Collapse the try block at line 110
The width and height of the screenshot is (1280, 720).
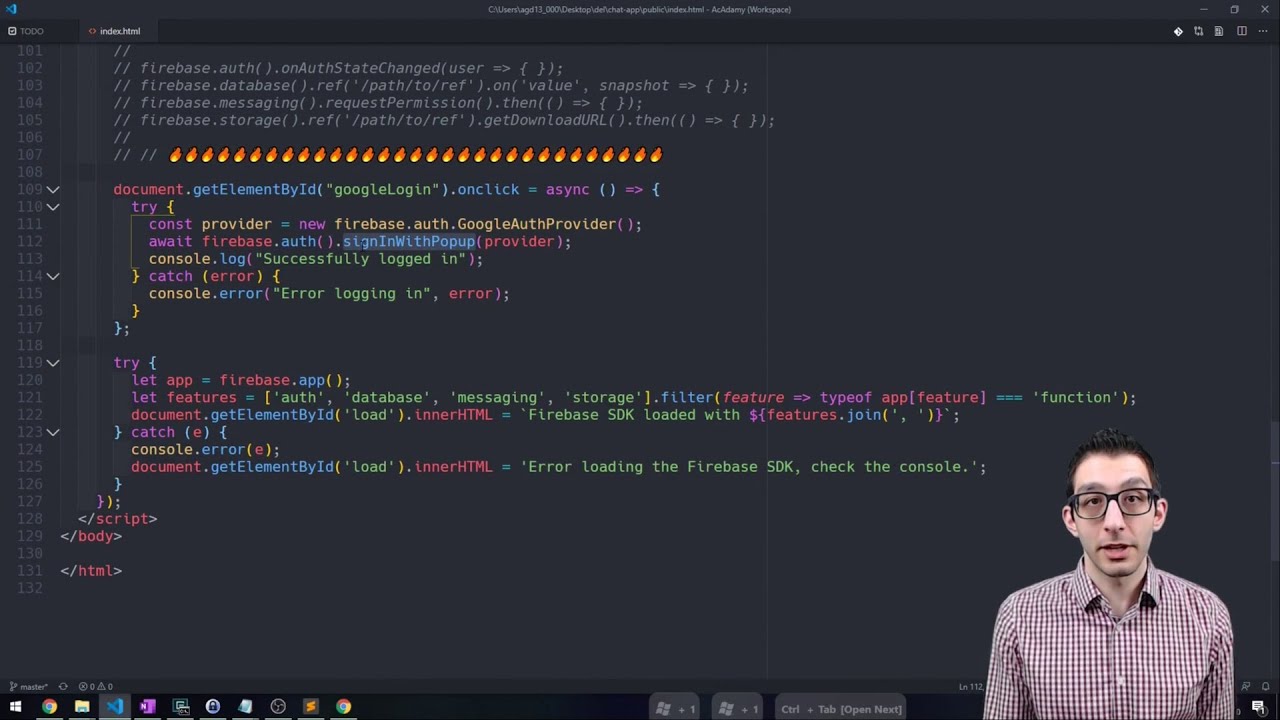click(53, 207)
